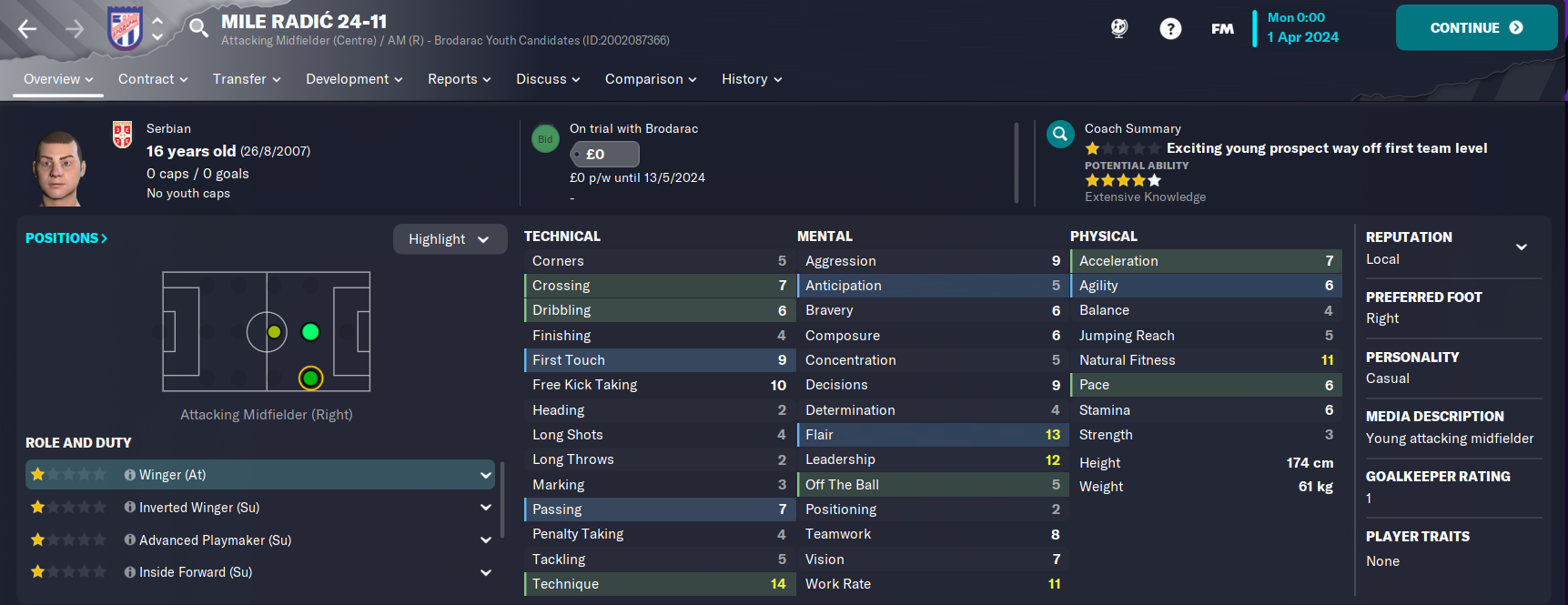Viewport: 1568px width, 605px height.
Task: Click the role list scrollbar
Action: 502,500
